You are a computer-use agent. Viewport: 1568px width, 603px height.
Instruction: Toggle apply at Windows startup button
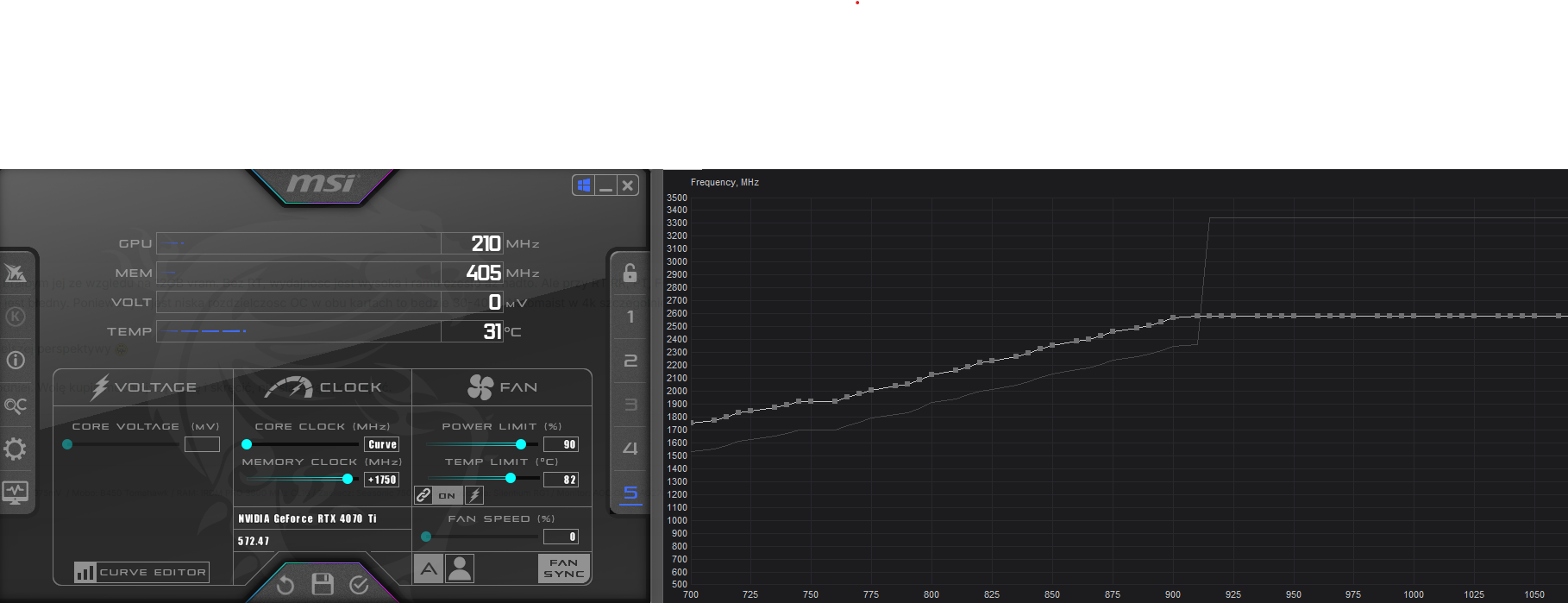tap(584, 185)
